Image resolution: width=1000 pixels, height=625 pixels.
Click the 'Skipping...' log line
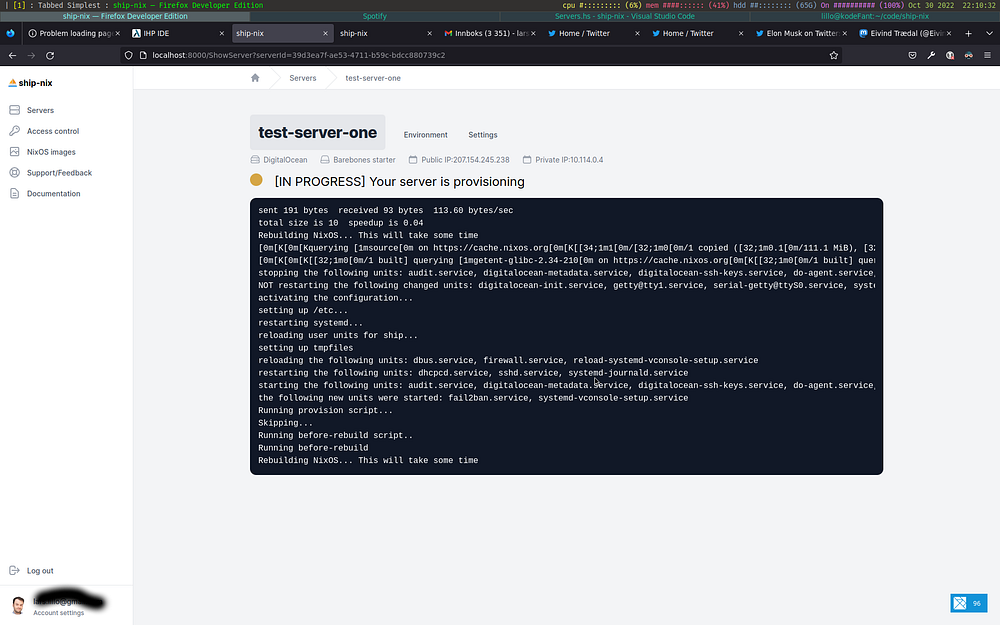click(x=286, y=423)
